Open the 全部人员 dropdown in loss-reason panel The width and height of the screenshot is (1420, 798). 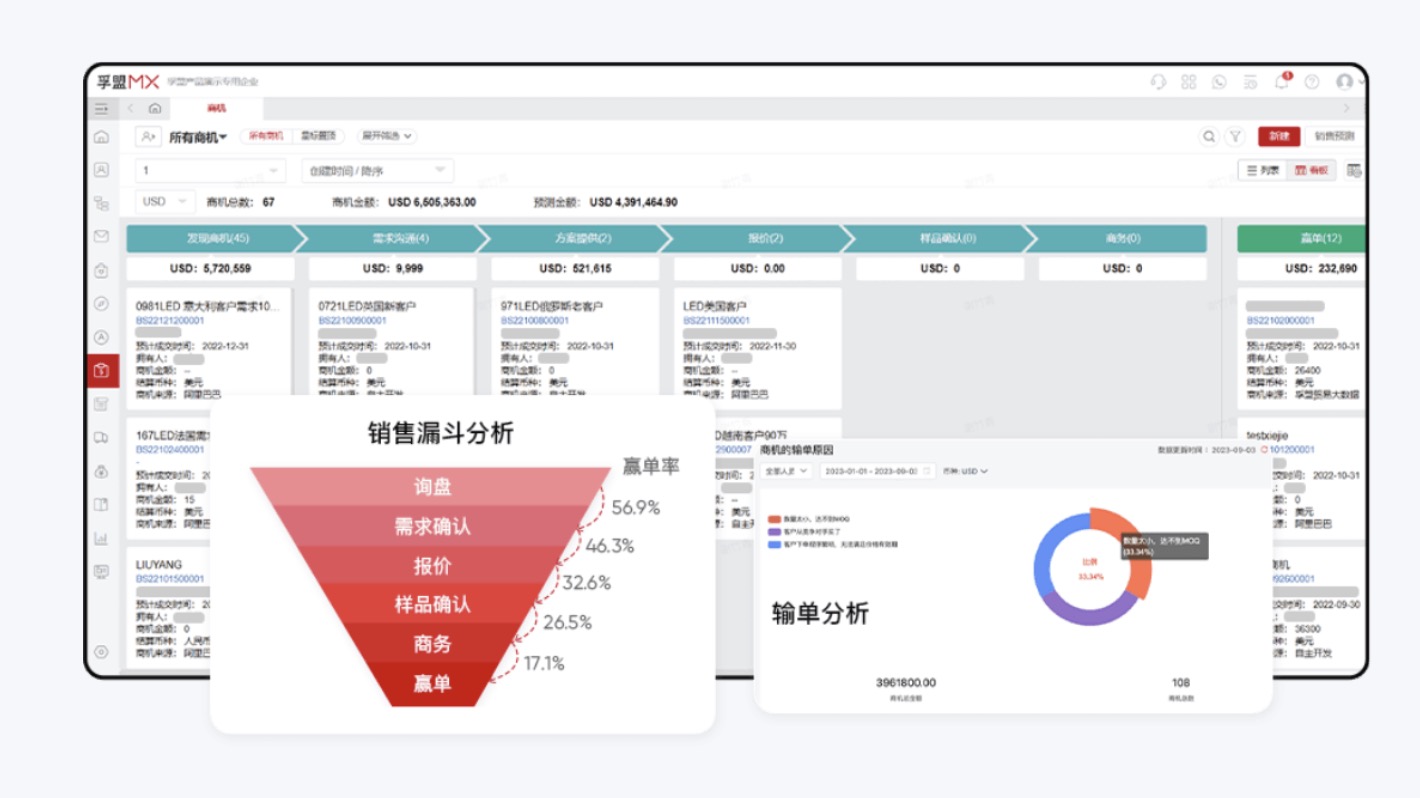[x=787, y=470]
